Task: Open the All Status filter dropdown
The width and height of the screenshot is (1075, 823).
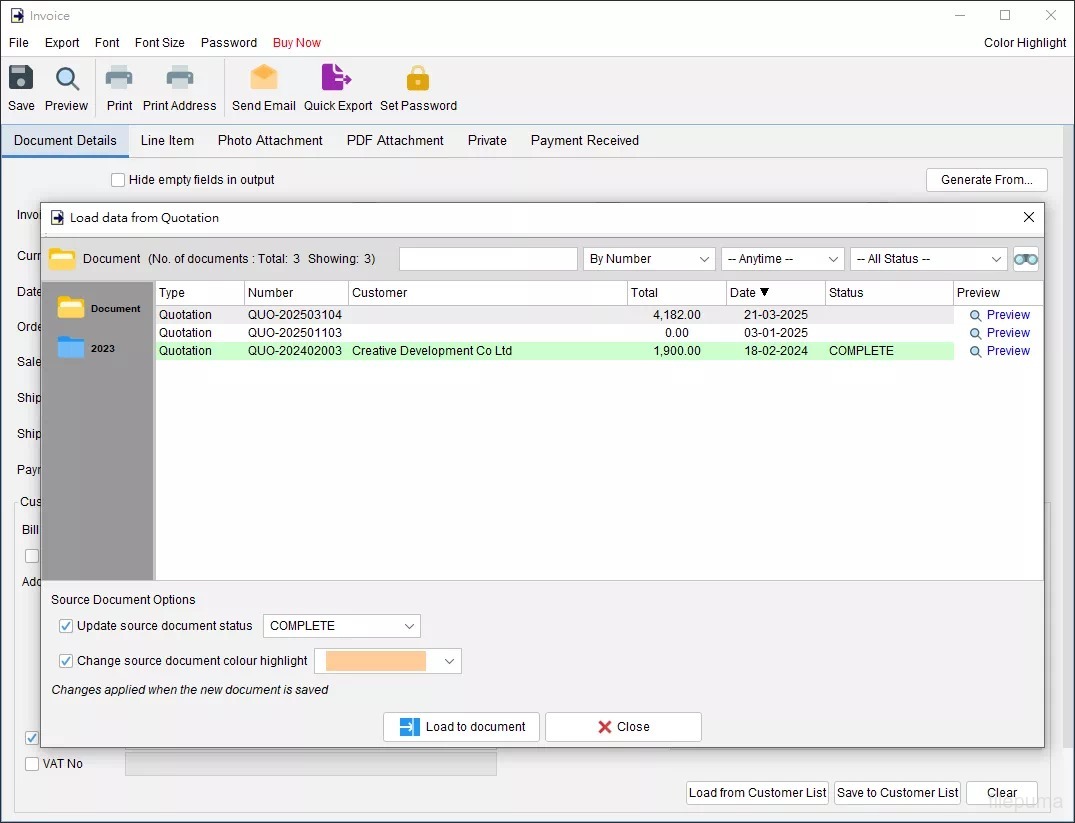Action: coord(928,259)
